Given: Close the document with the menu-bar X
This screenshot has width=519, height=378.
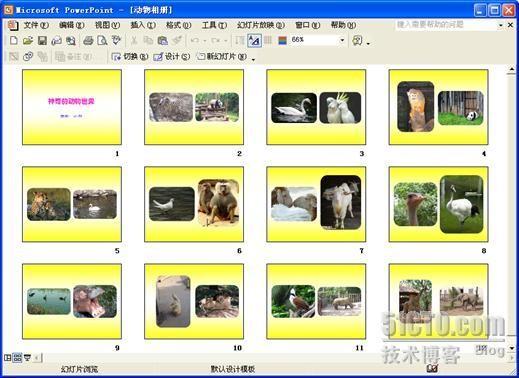Looking at the screenshot, I should [x=510, y=25].
